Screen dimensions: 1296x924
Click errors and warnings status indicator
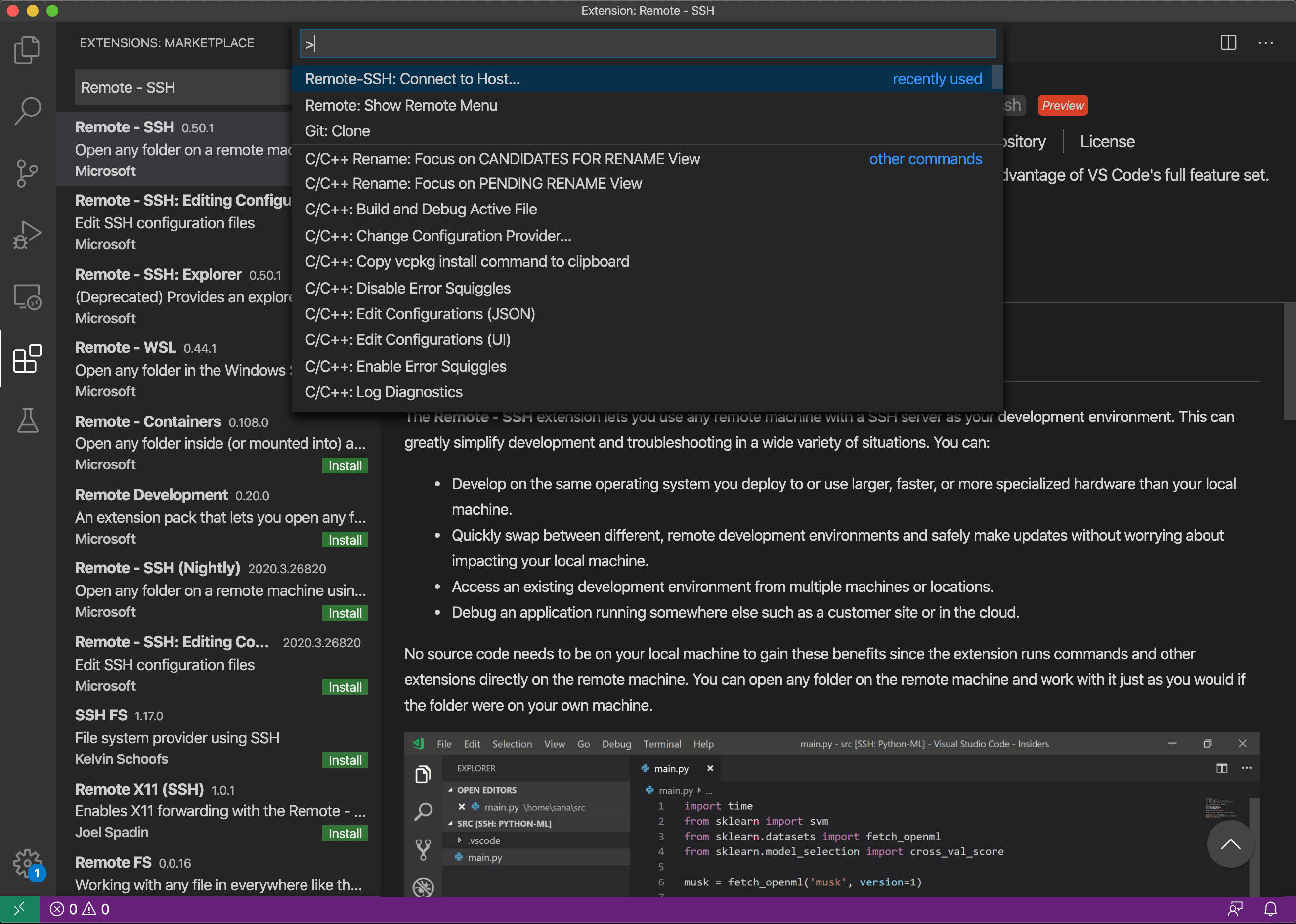click(80, 909)
